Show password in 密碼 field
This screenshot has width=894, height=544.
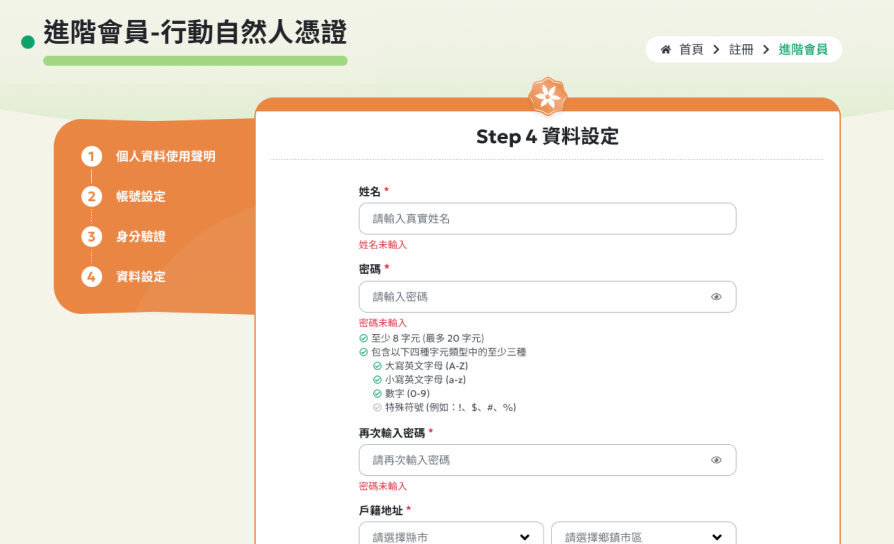coord(716,297)
